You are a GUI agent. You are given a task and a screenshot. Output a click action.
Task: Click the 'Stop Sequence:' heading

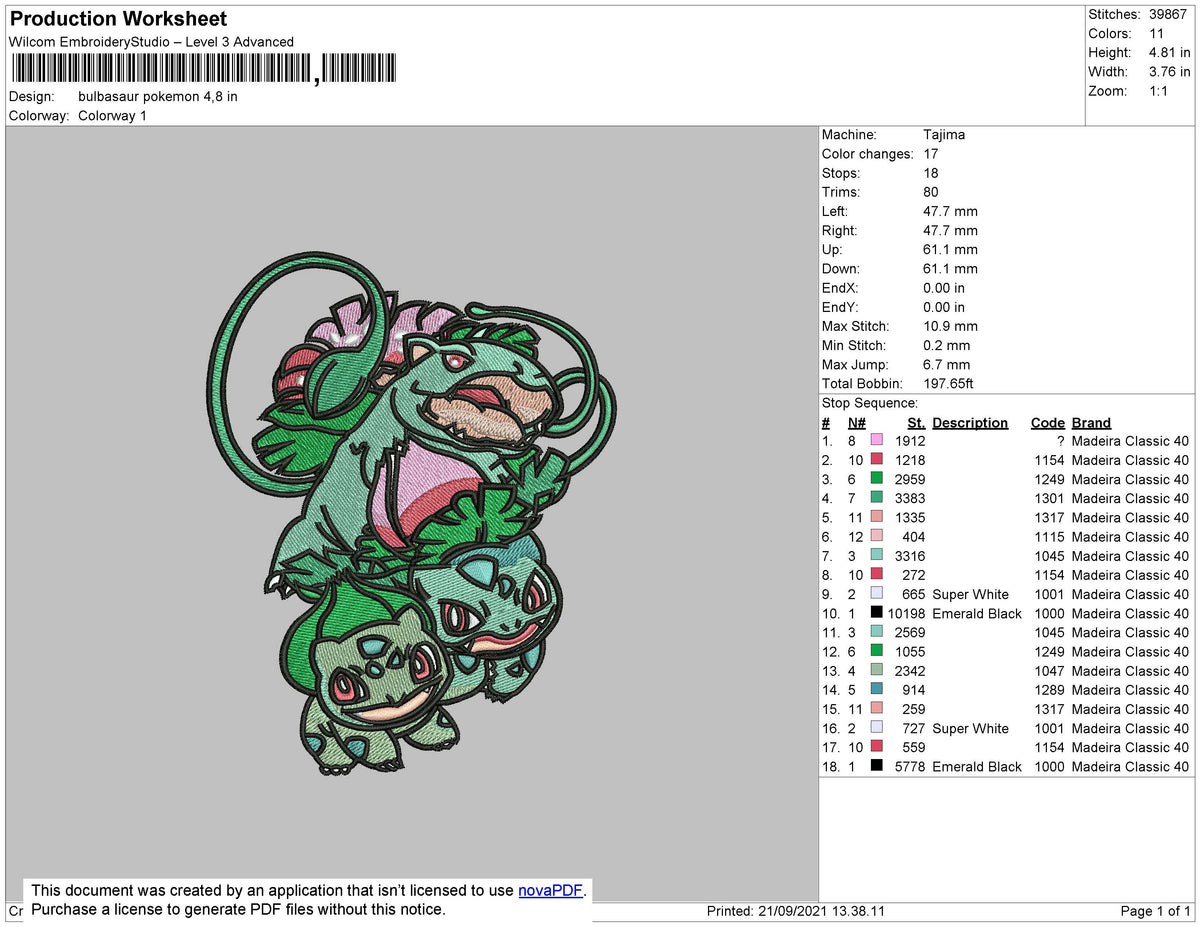point(869,403)
